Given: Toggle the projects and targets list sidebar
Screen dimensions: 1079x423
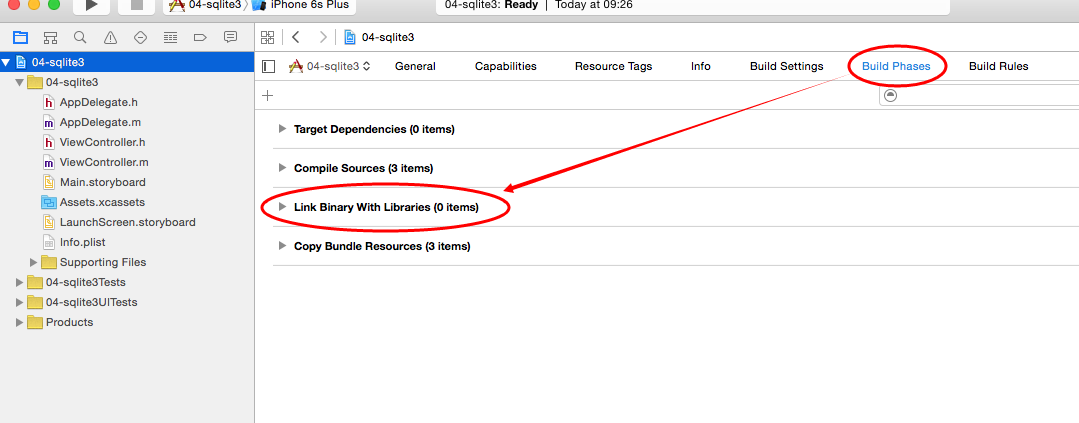Looking at the screenshot, I should point(269,67).
